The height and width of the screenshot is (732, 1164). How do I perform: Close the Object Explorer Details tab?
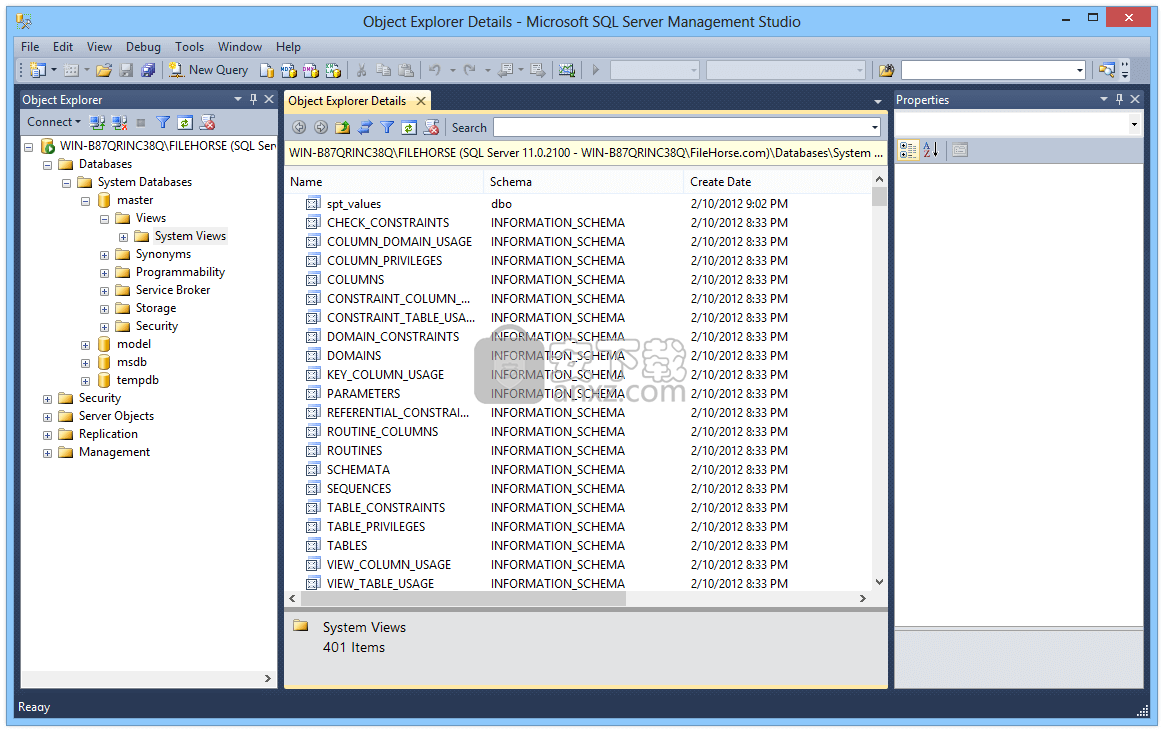pos(421,101)
